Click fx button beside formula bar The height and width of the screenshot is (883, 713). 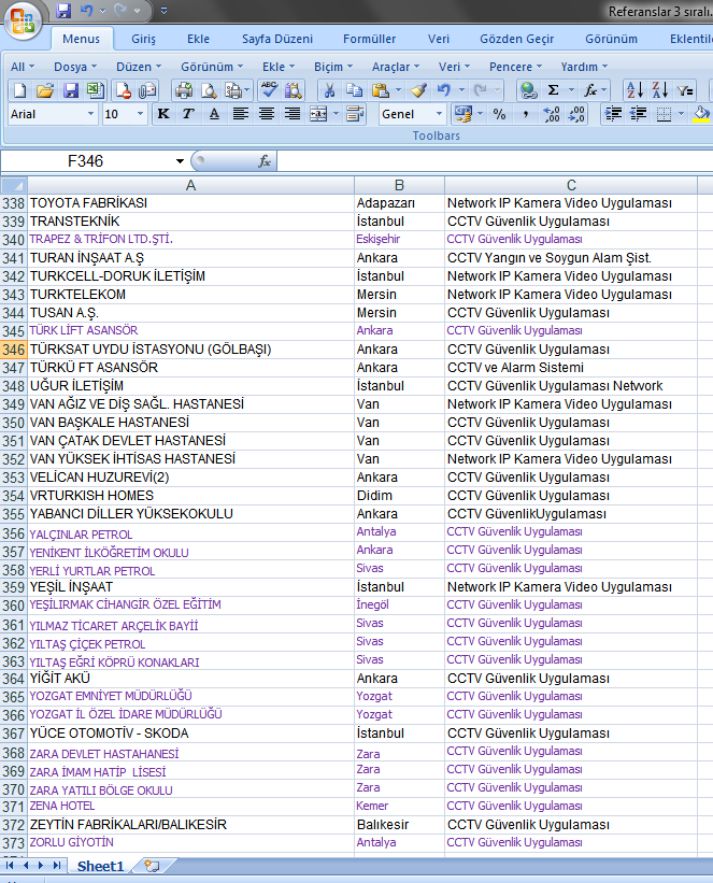[264, 162]
